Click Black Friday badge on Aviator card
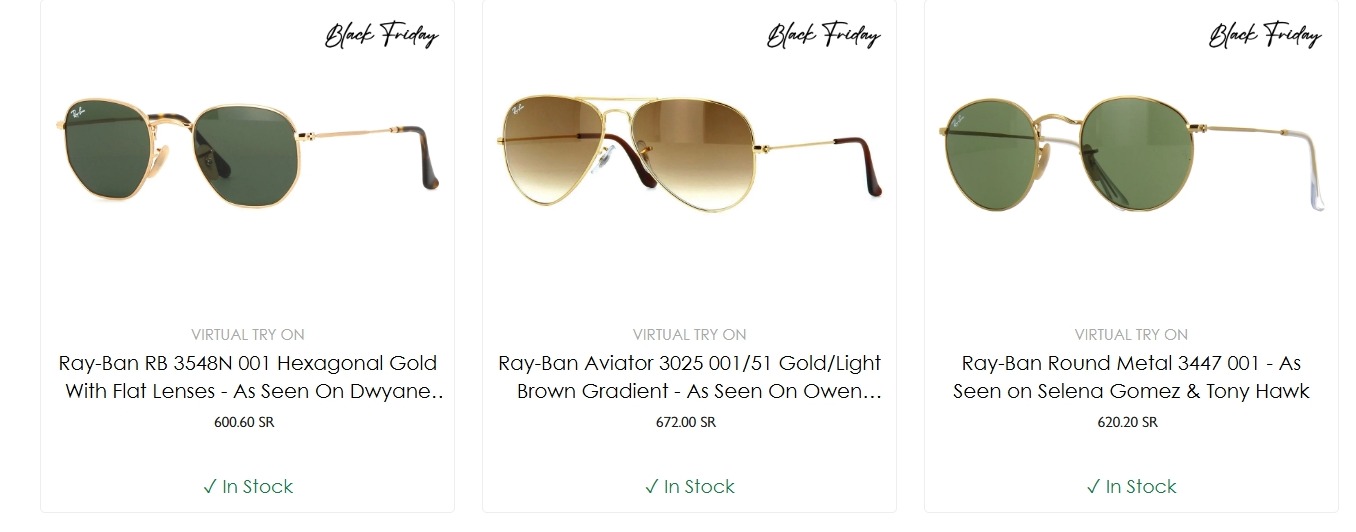This screenshot has height=532, width=1356. tap(823, 37)
